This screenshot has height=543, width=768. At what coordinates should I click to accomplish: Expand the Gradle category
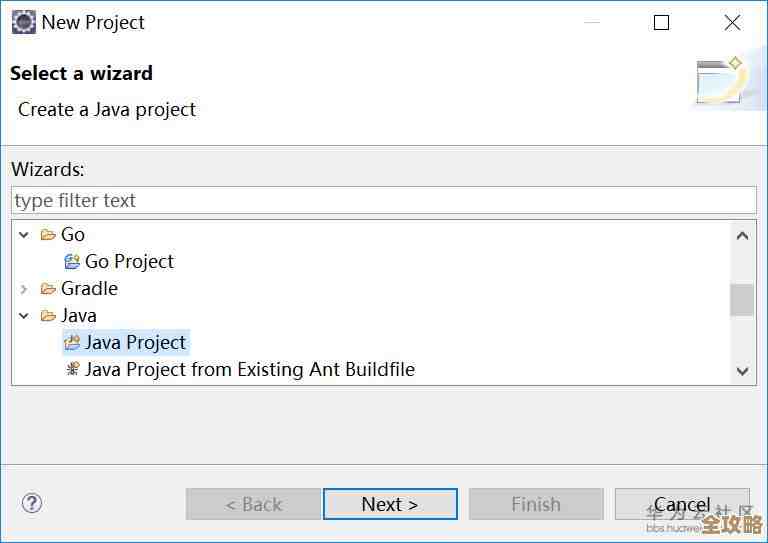click(x=24, y=289)
